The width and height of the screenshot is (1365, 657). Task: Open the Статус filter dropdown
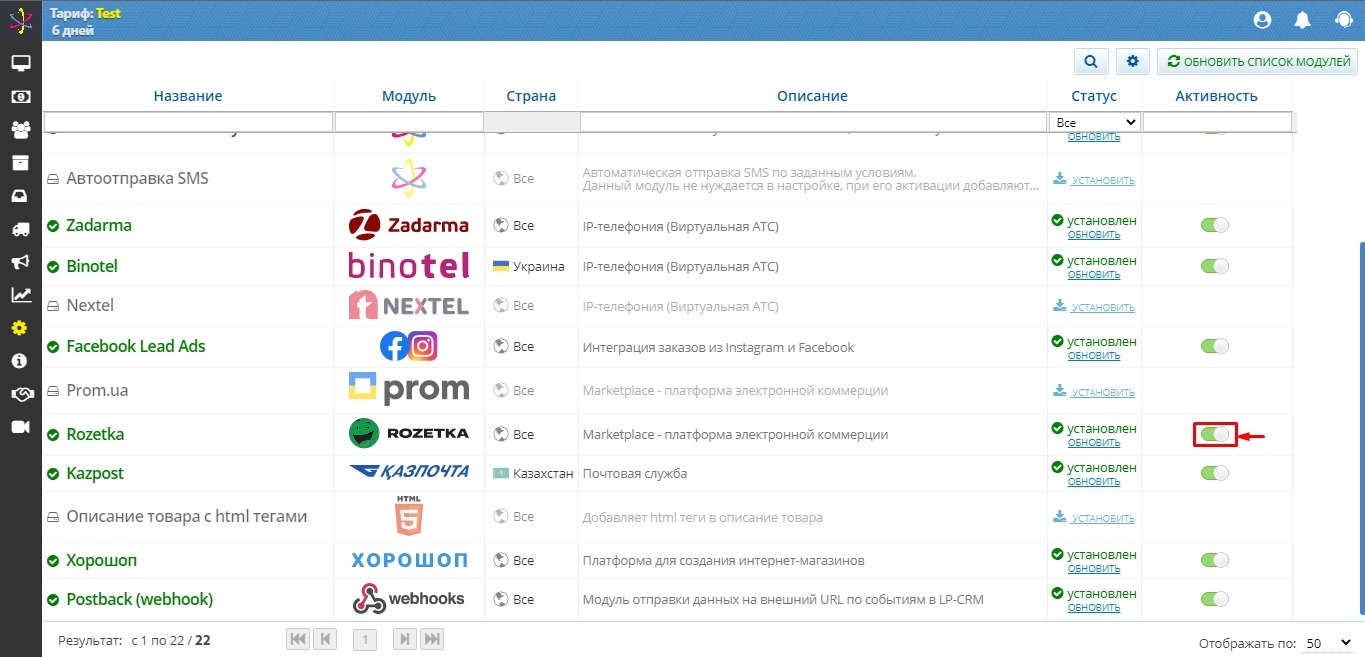(x=1095, y=122)
